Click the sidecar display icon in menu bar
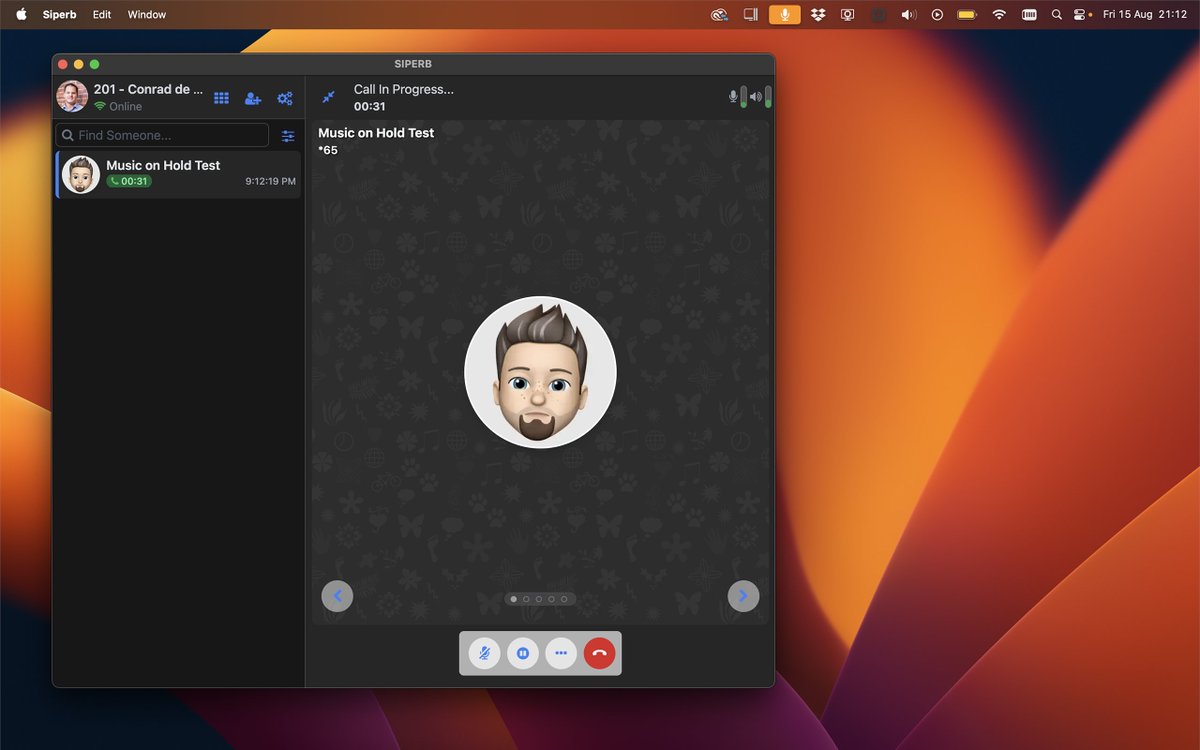 pyautogui.click(x=751, y=14)
